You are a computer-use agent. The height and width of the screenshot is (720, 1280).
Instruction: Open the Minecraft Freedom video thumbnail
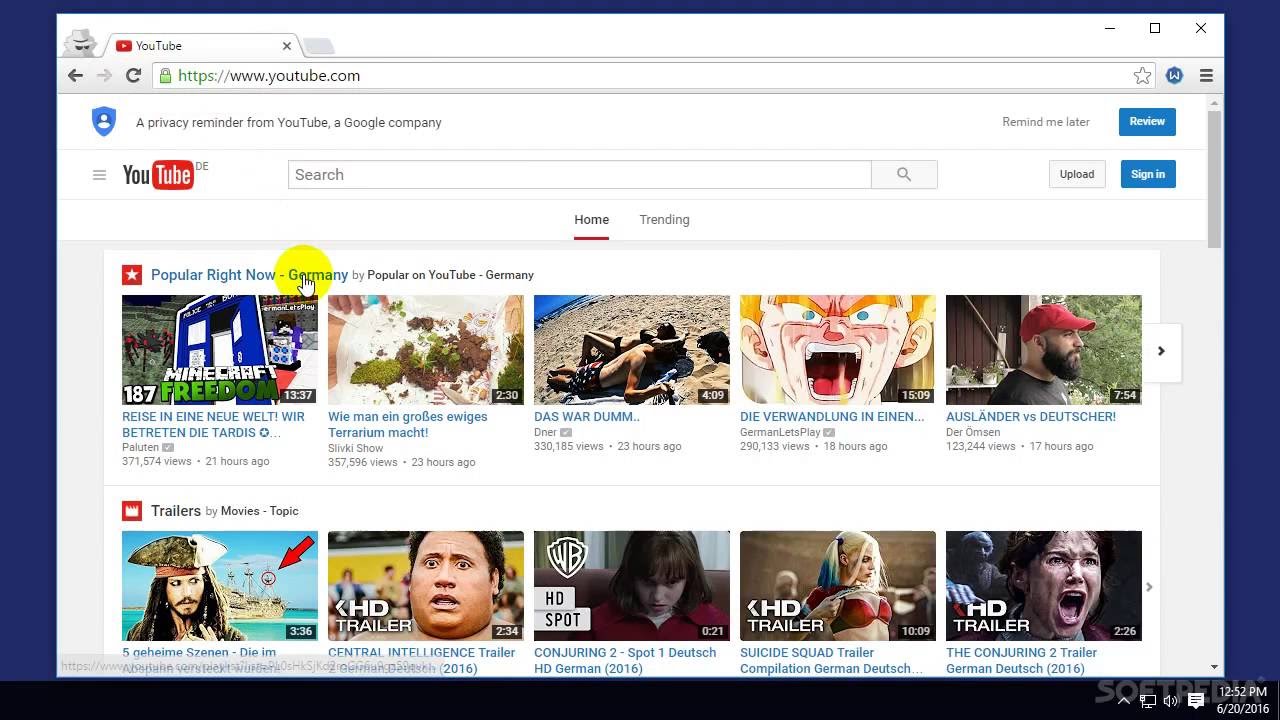(x=220, y=350)
